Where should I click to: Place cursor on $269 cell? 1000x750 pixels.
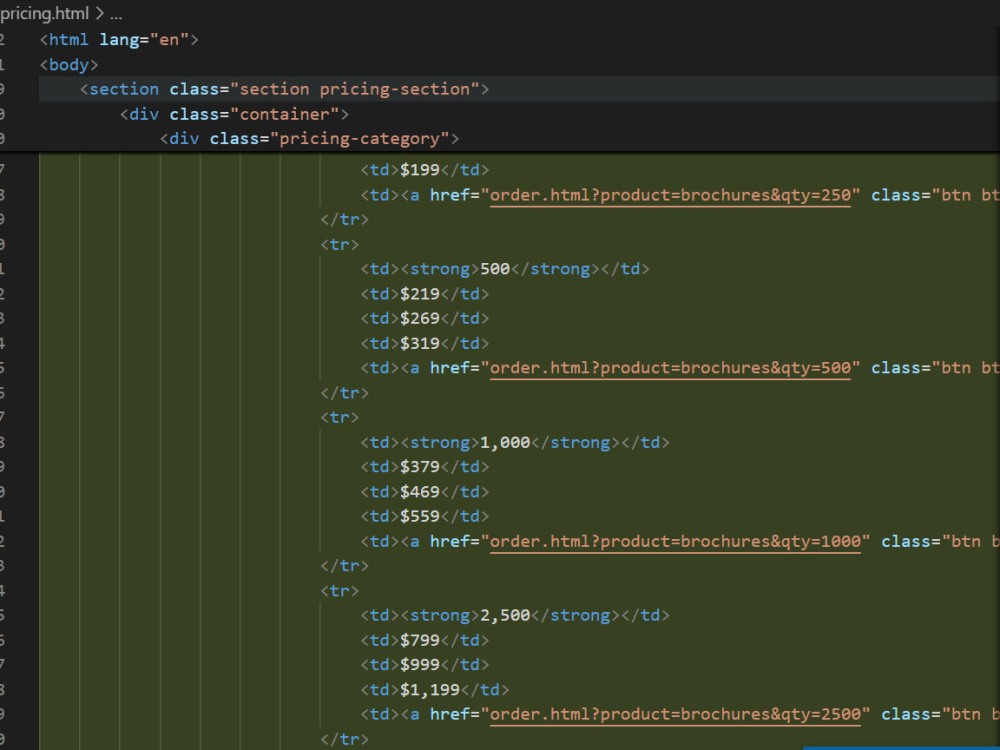coord(425,318)
